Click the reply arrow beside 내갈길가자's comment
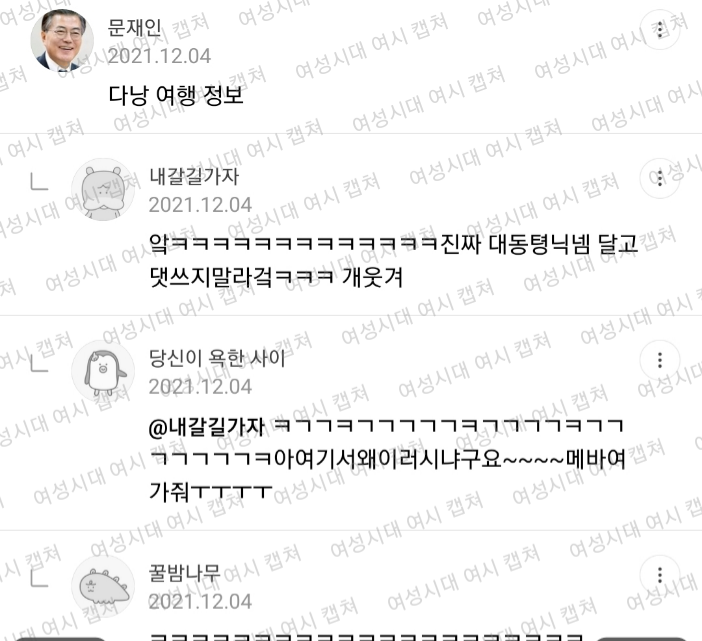The image size is (702, 641). [x=39, y=181]
